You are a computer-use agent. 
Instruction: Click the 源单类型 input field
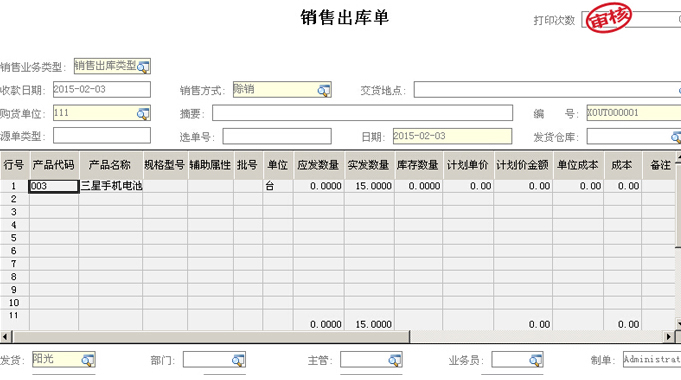[102, 135]
